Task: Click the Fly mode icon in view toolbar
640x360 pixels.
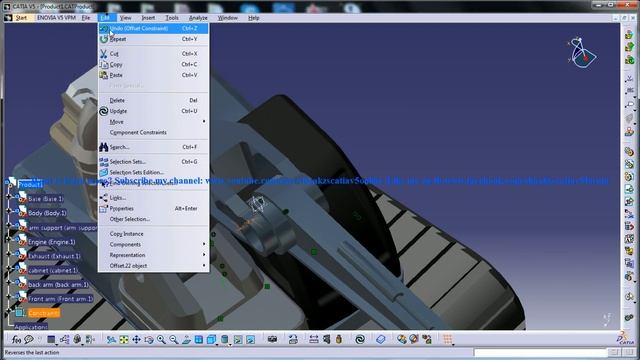Action: 111,339
